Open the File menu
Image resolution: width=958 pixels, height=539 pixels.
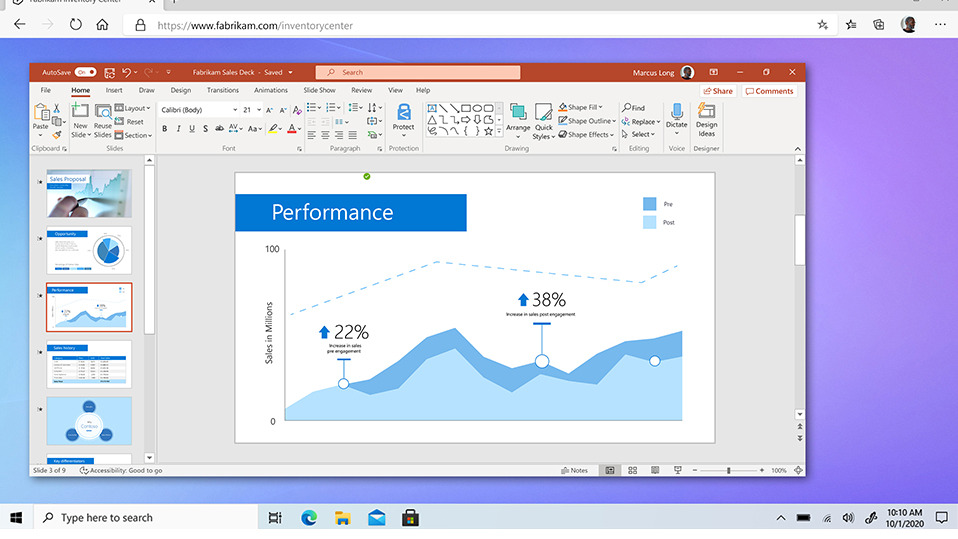pos(46,90)
